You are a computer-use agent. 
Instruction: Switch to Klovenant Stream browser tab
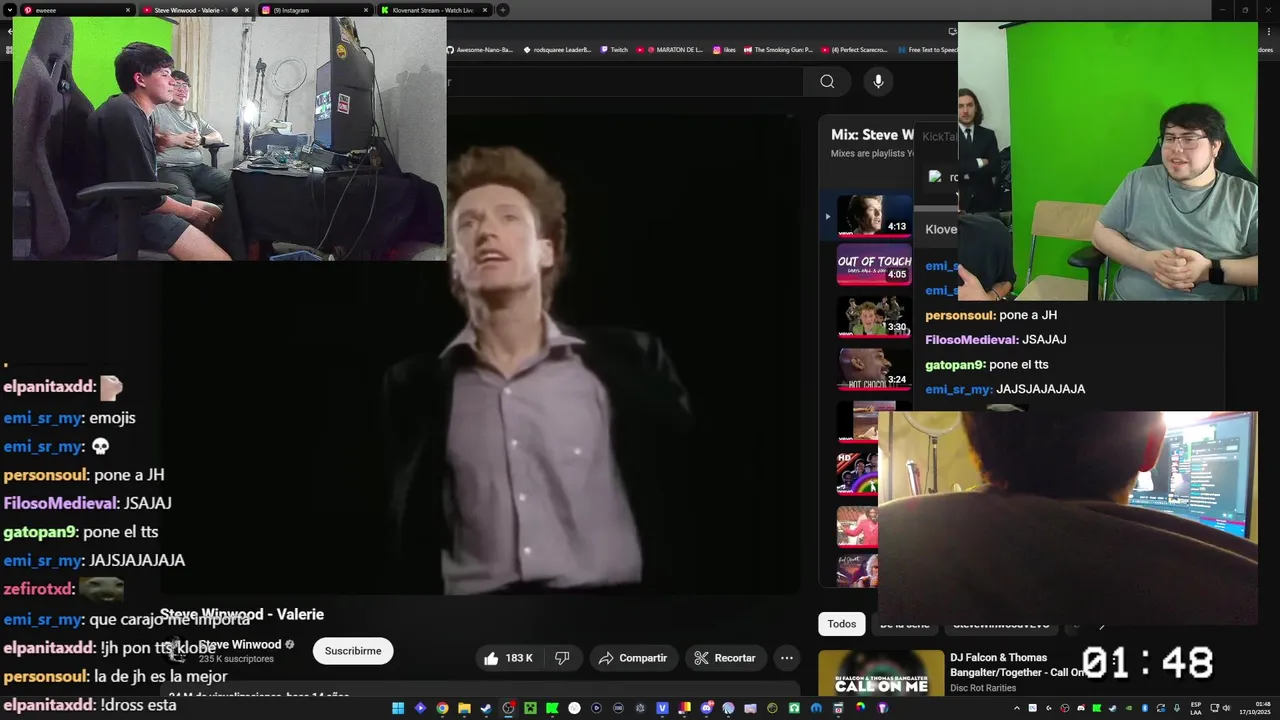pos(432,10)
